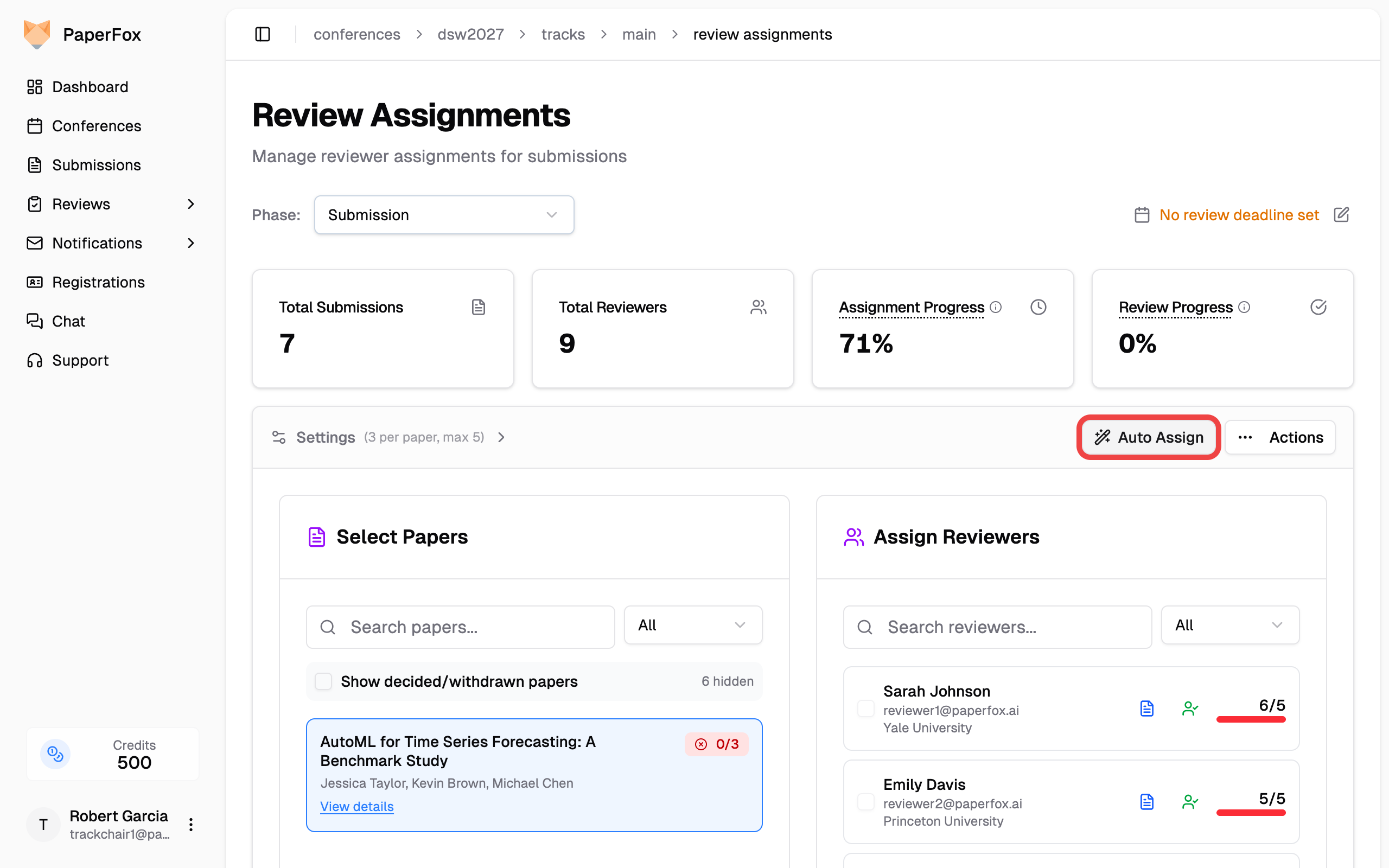This screenshot has height=868, width=1389.
Task: Enable Show decided/withdrawn papers checkbox
Action: click(x=324, y=681)
